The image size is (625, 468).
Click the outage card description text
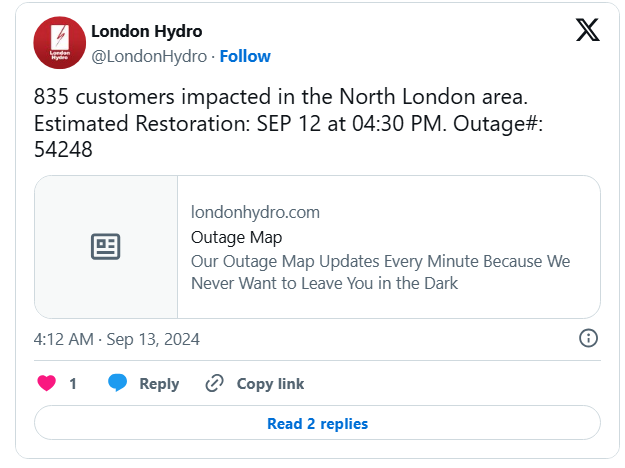click(x=381, y=272)
